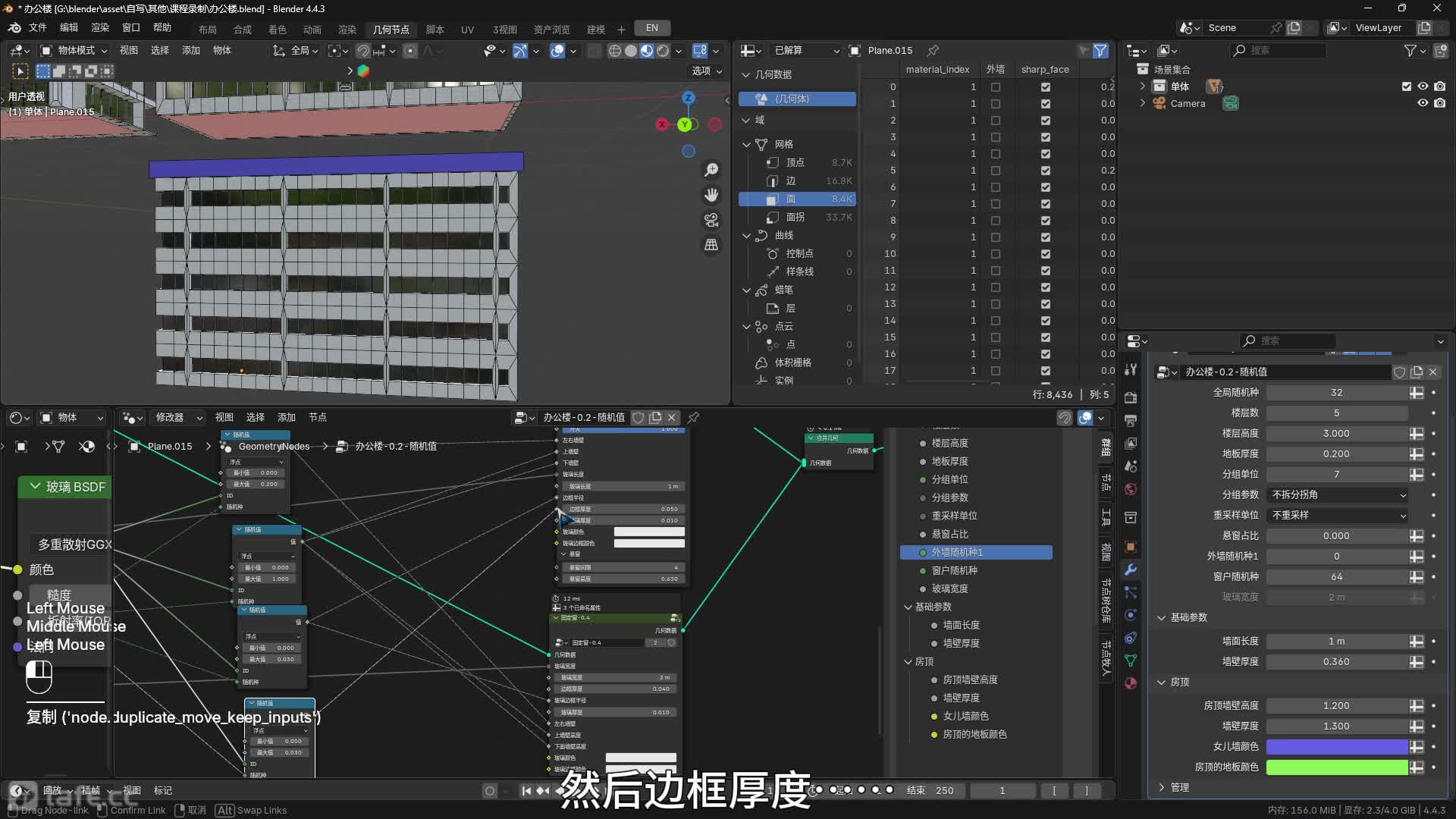Select material preview viewport shading
1456x819 pixels.
[x=647, y=51]
